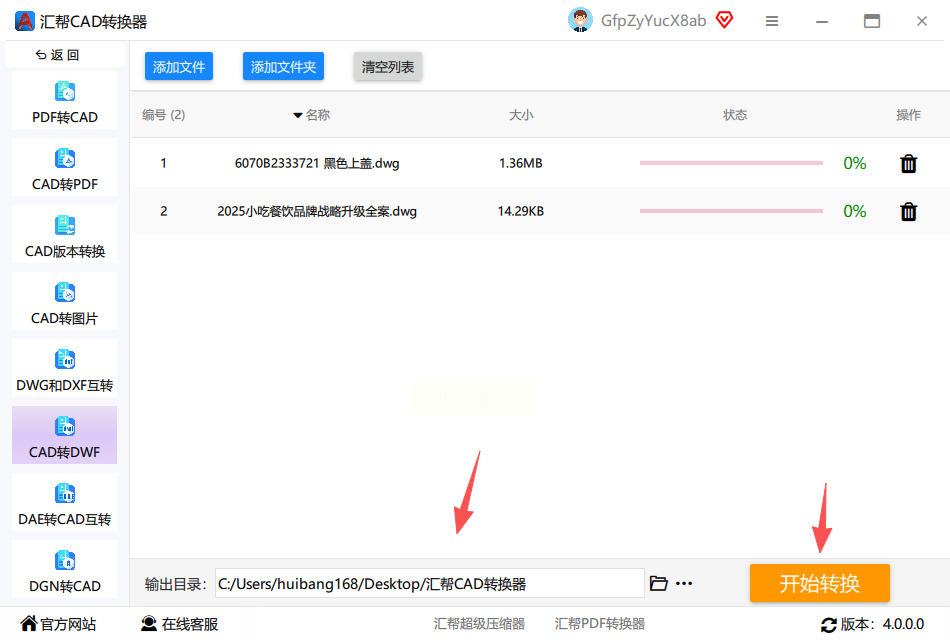
Task: Delete the 6070B2333721 黑色上盖.dwg row
Action: [908, 164]
